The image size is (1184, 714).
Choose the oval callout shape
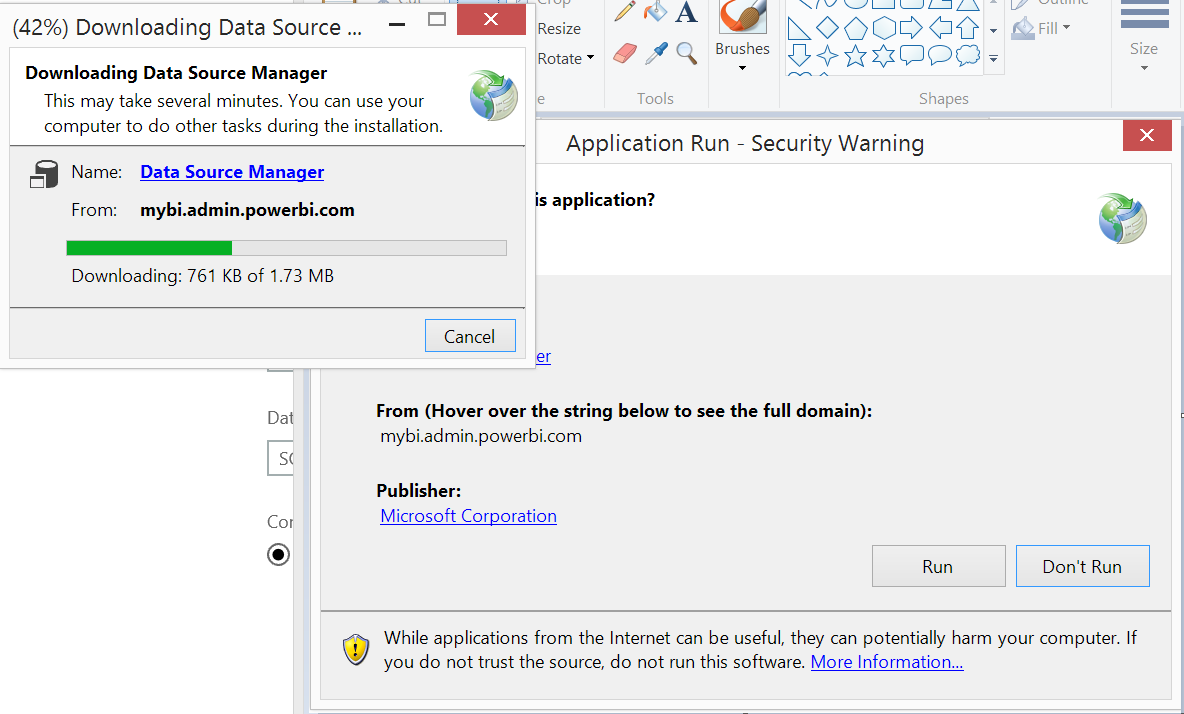coord(940,55)
